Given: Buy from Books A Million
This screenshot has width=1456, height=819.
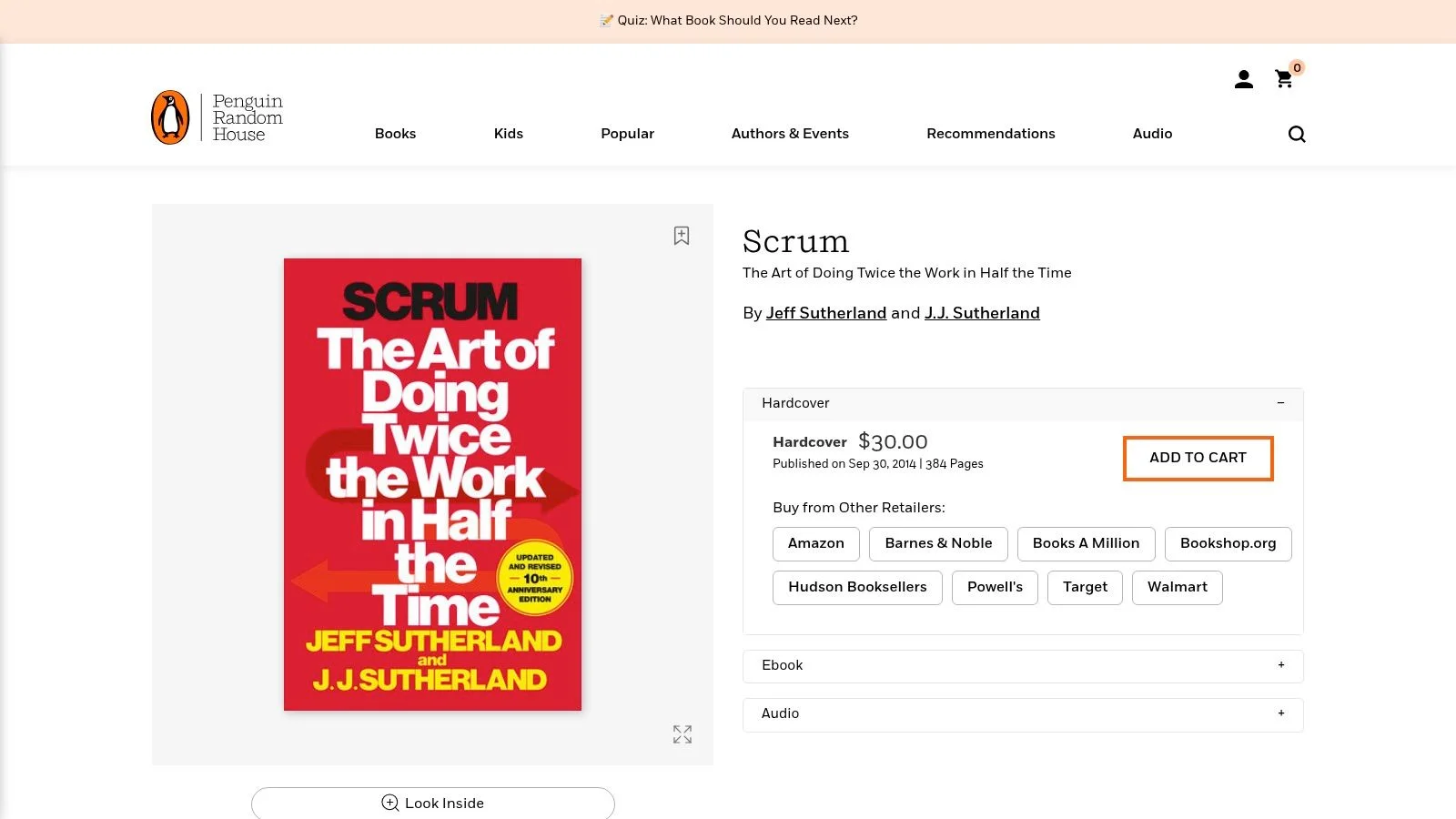Looking at the screenshot, I should coord(1086,543).
